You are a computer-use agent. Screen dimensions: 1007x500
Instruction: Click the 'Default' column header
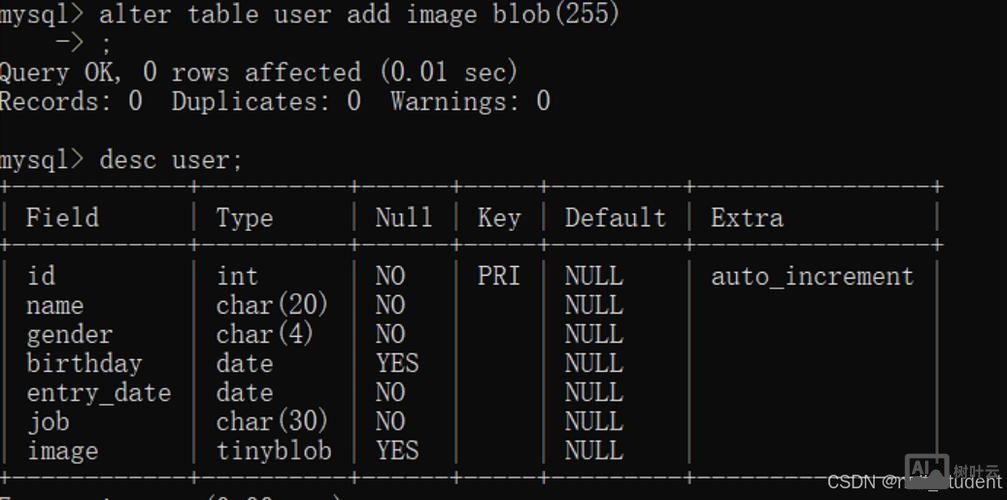(615, 218)
